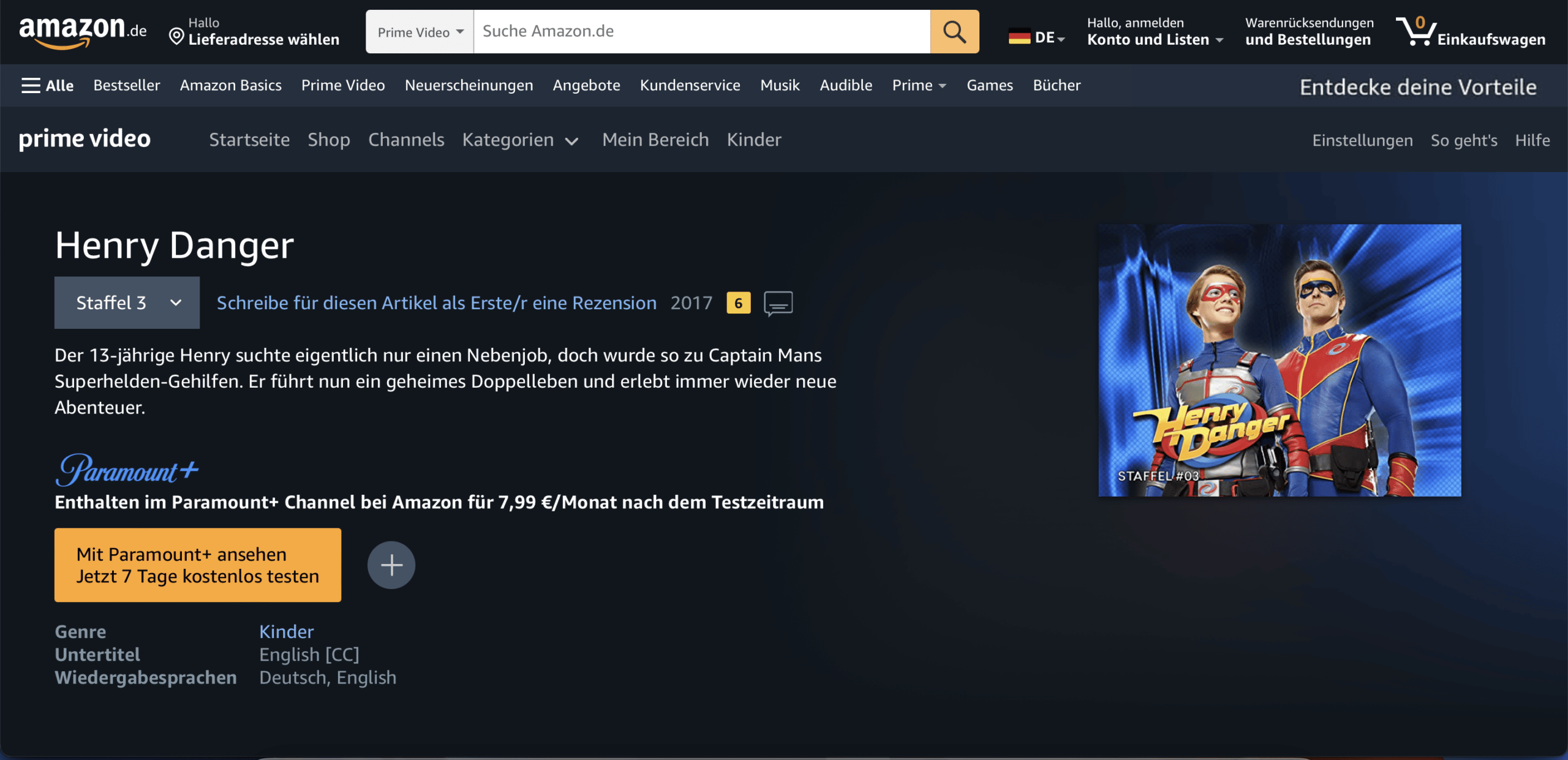This screenshot has width=1568, height=760.
Task: Click the prime video logo
Action: click(85, 139)
